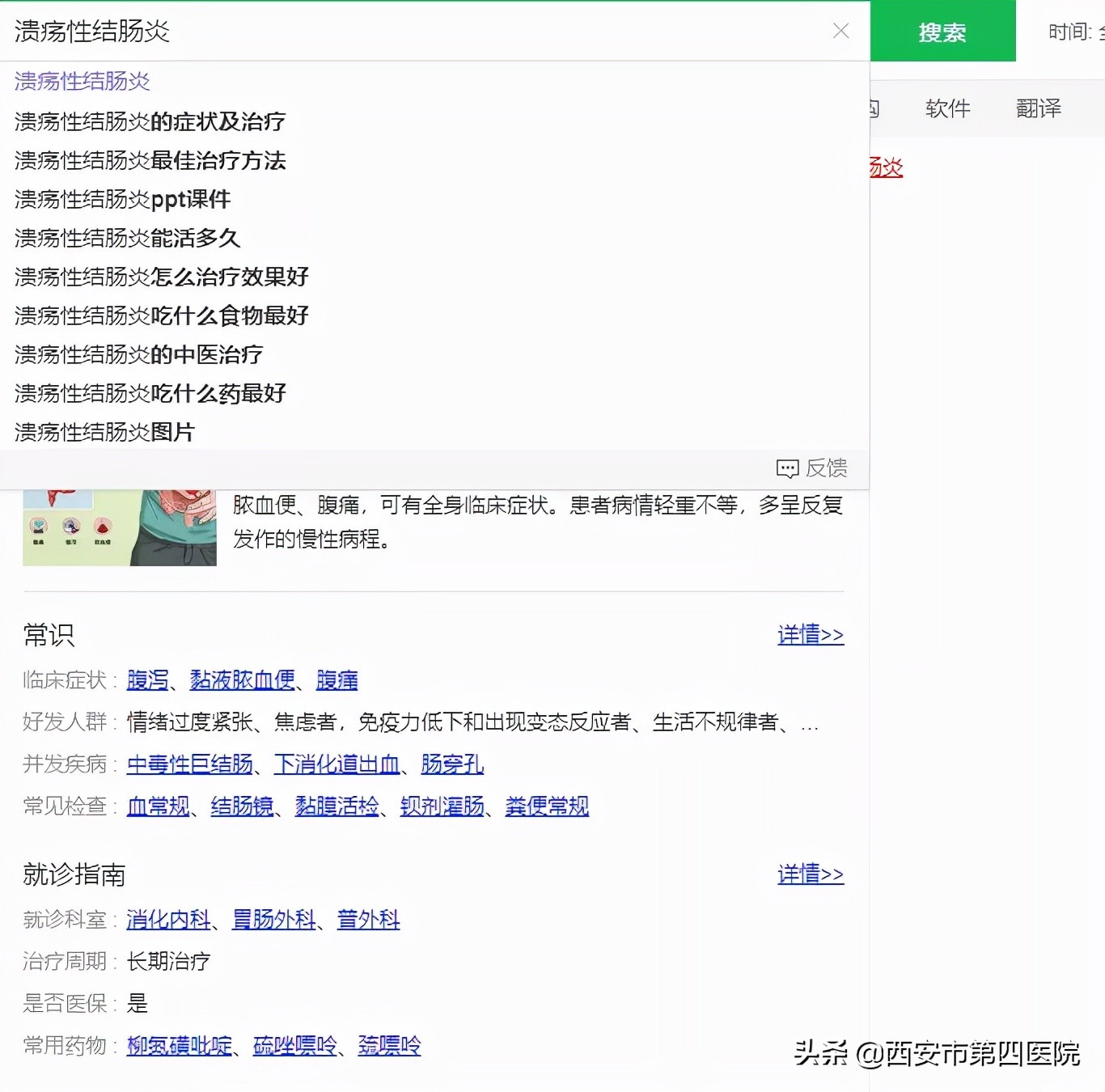The image size is (1105, 1092).
Task: Open the 柳氮磺吡啶 medication link
Action: point(179,1045)
